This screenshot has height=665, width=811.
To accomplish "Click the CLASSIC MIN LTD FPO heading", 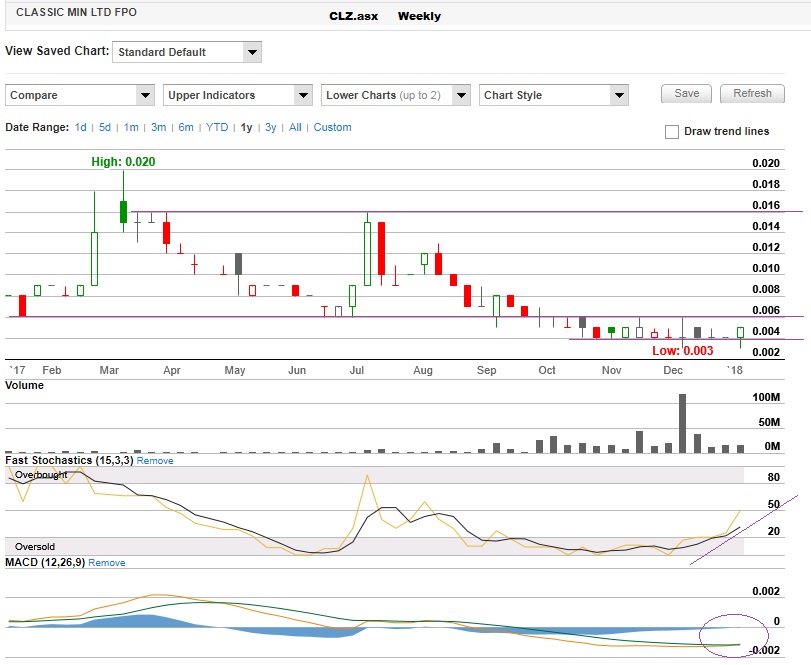I will coord(77,12).
